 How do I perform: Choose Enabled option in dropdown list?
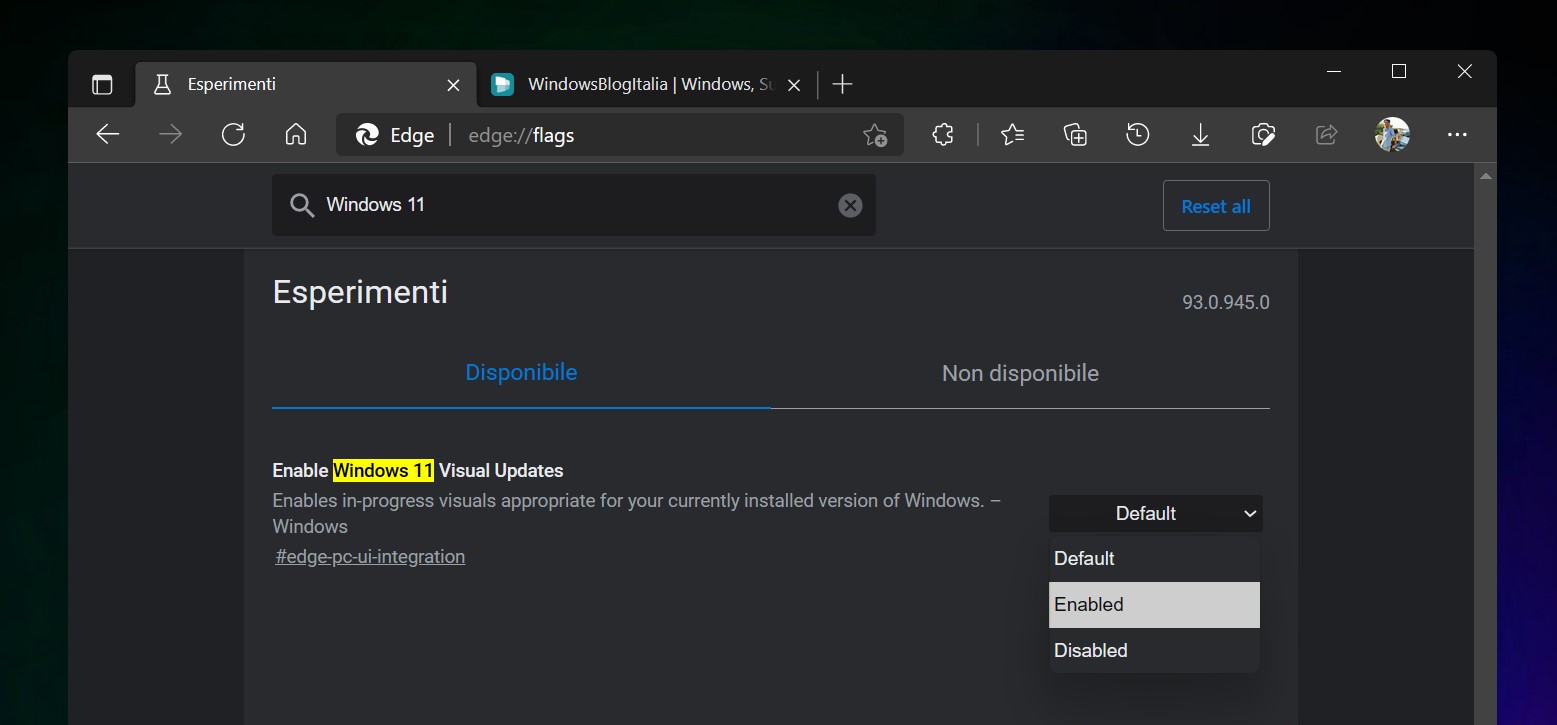(x=1154, y=605)
